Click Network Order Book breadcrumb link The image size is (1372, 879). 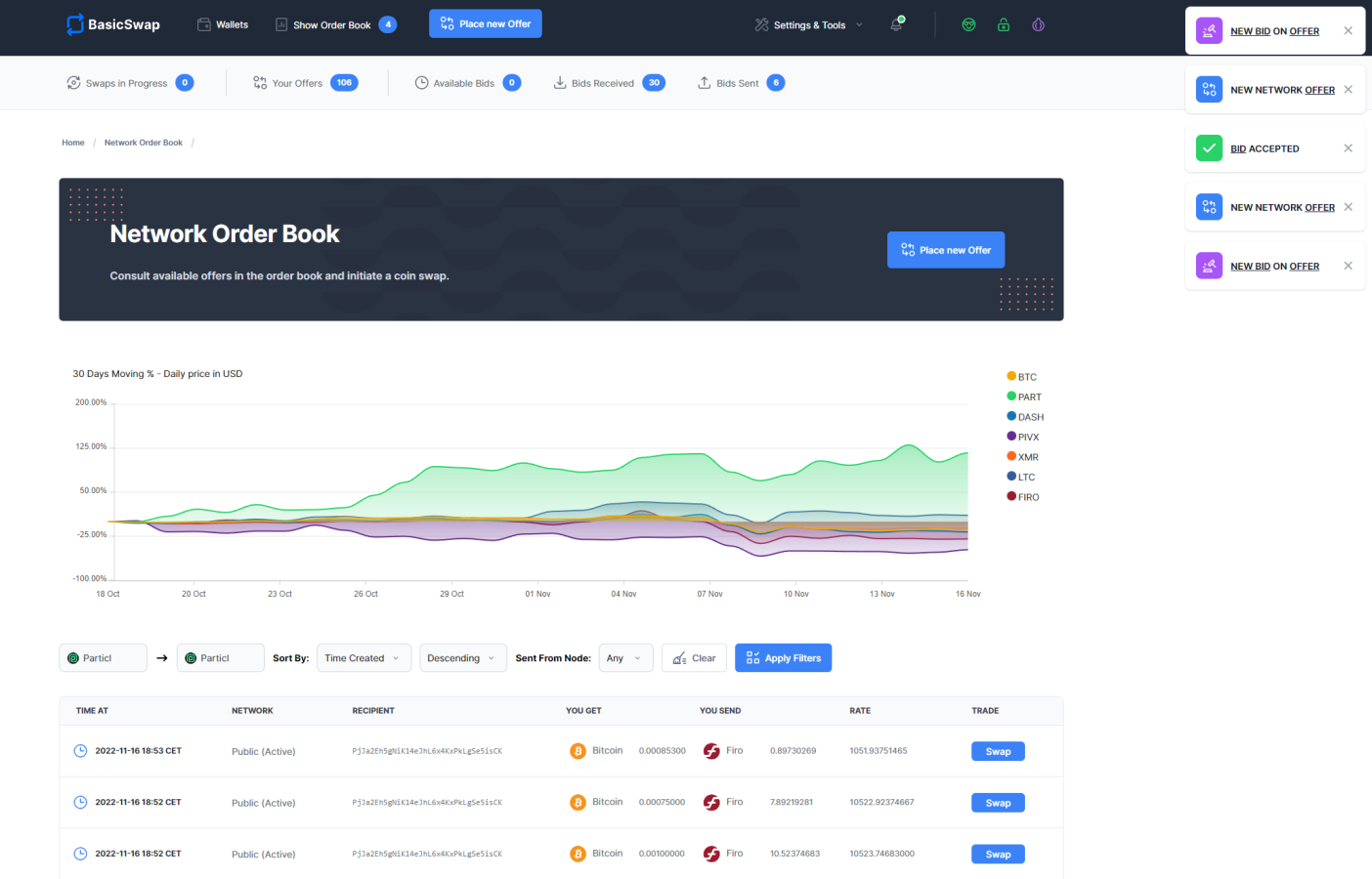[144, 143]
